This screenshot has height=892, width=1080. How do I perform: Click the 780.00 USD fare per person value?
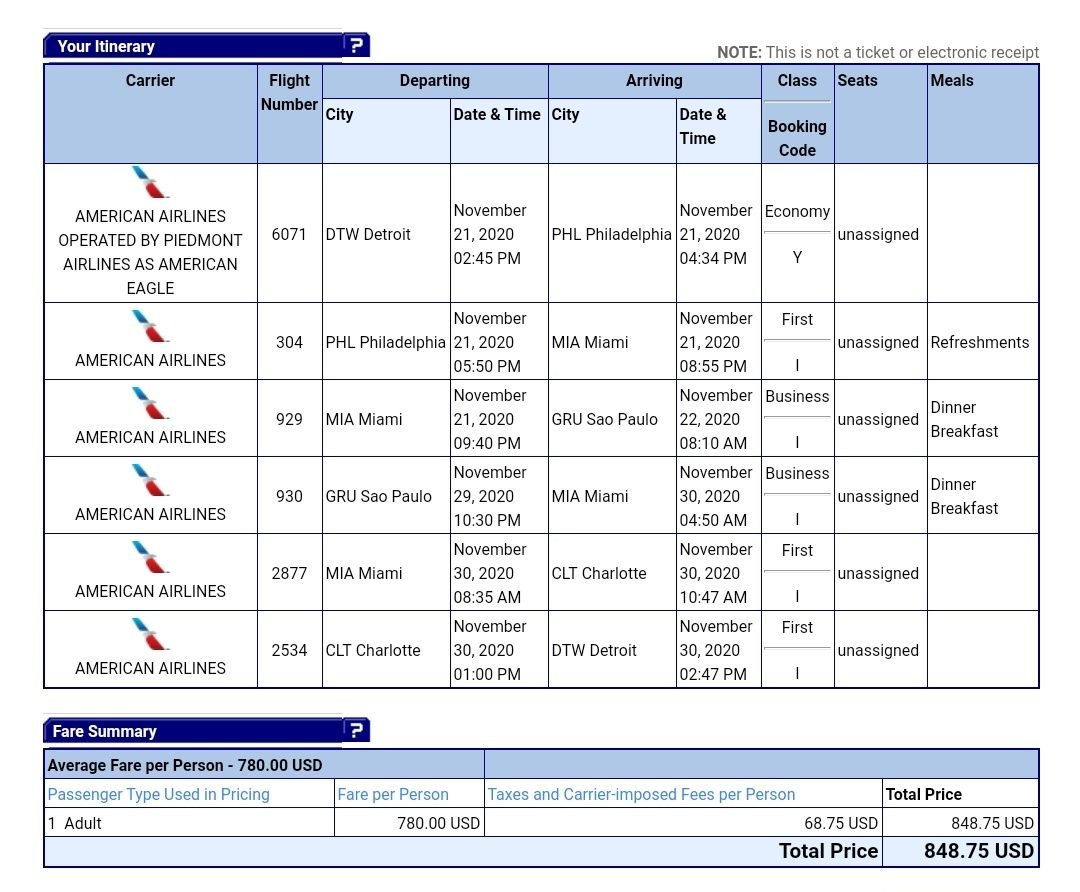coord(438,823)
